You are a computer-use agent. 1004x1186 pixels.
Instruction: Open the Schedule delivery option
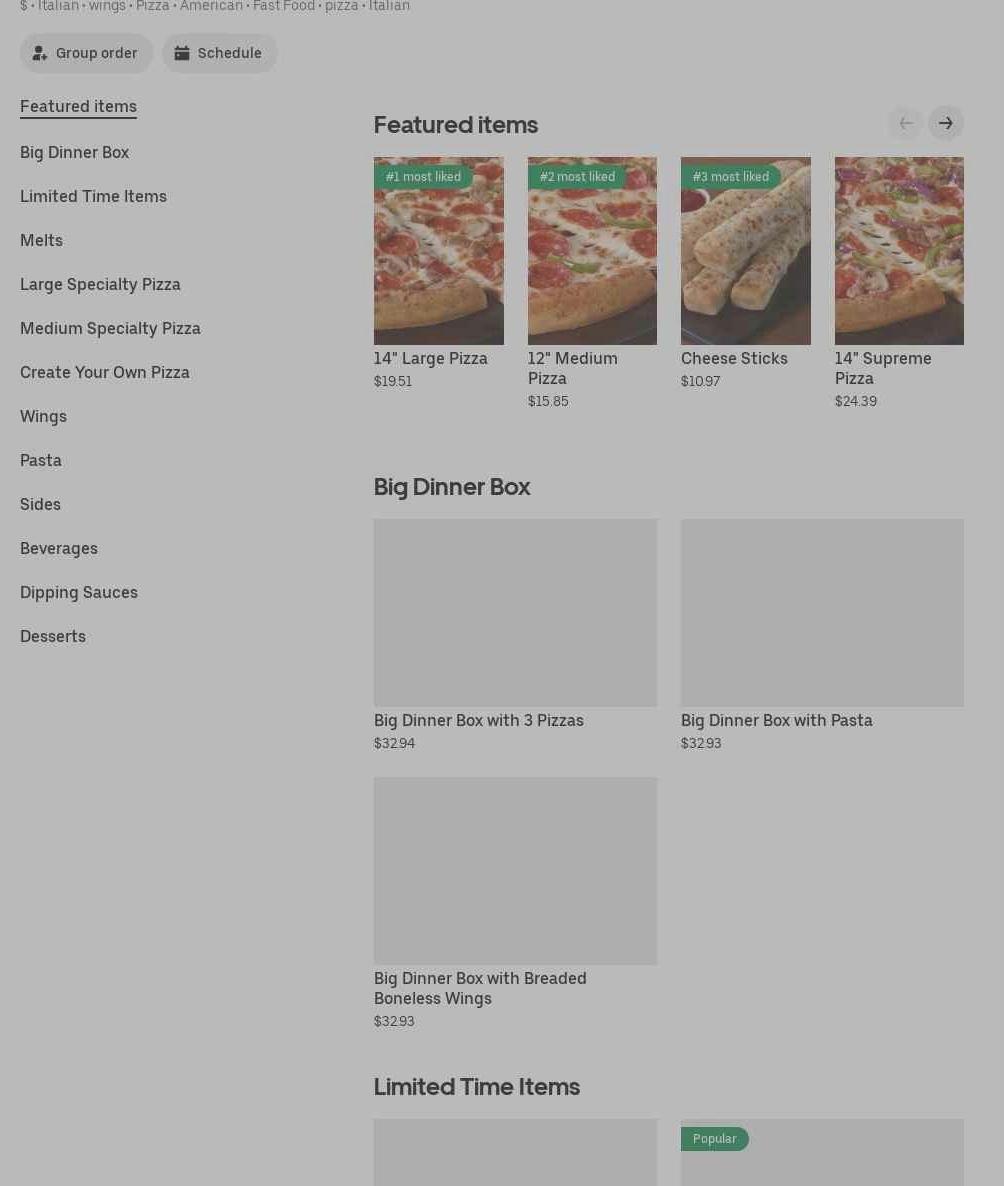[x=219, y=53]
